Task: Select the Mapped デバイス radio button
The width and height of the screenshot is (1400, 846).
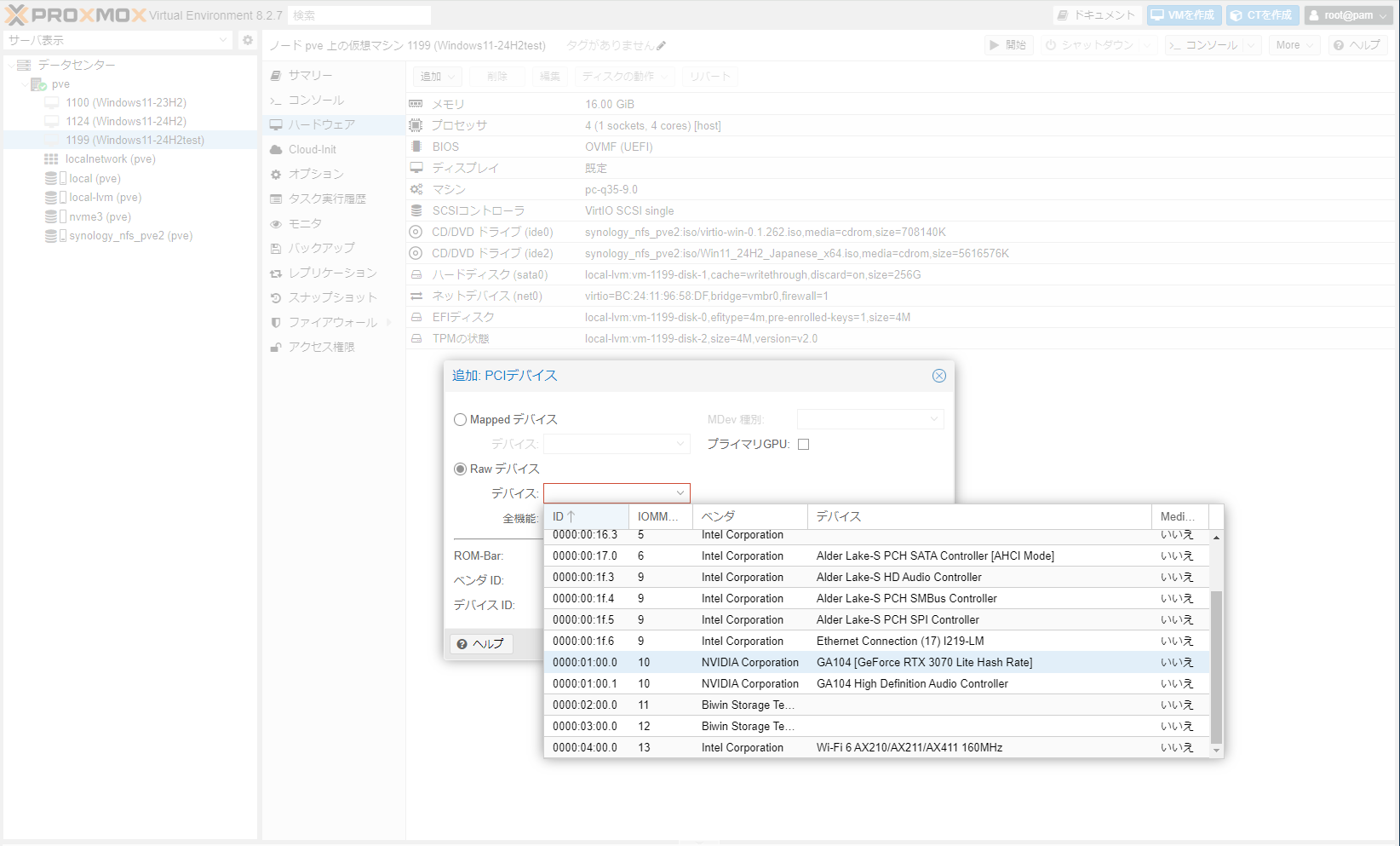Action: (x=461, y=420)
